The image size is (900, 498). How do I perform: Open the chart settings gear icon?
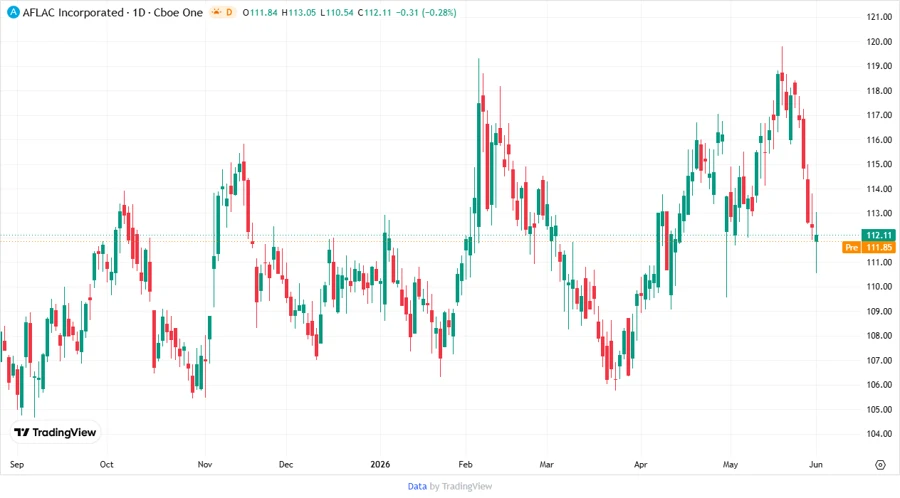point(880,465)
